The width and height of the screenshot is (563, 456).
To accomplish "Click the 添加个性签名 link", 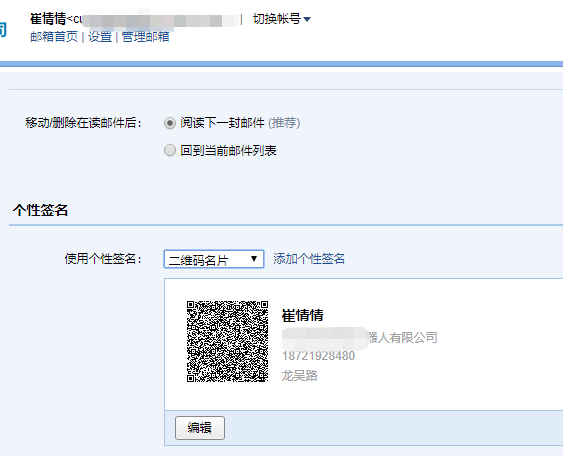I will (x=309, y=259).
